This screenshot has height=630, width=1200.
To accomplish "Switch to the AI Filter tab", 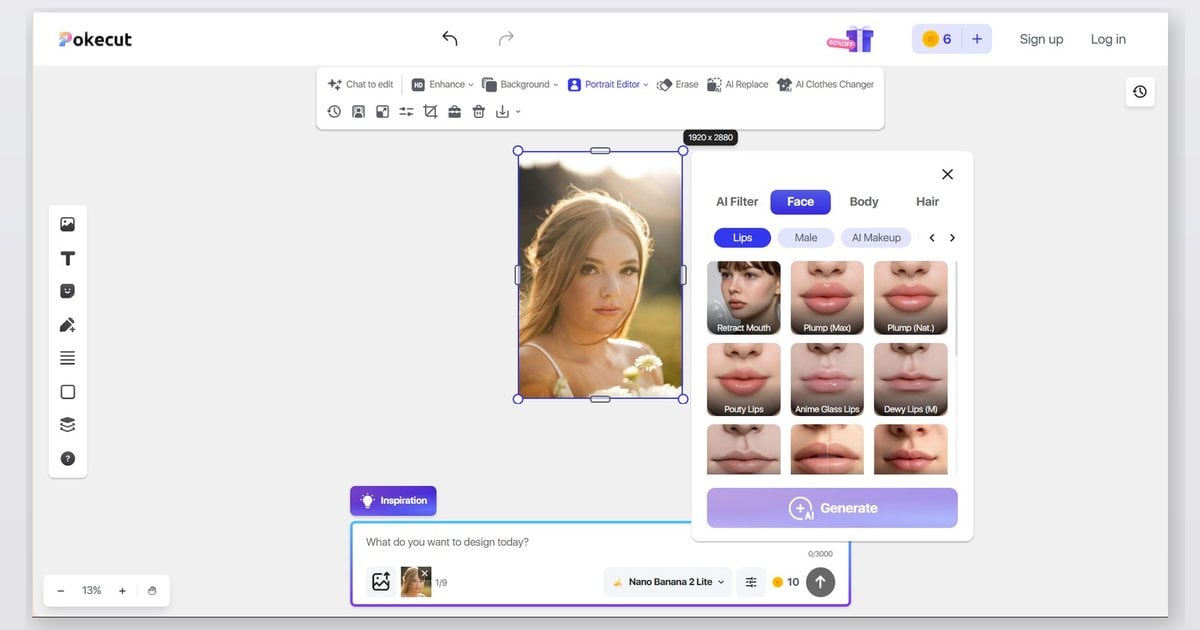I will (x=737, y=202).
